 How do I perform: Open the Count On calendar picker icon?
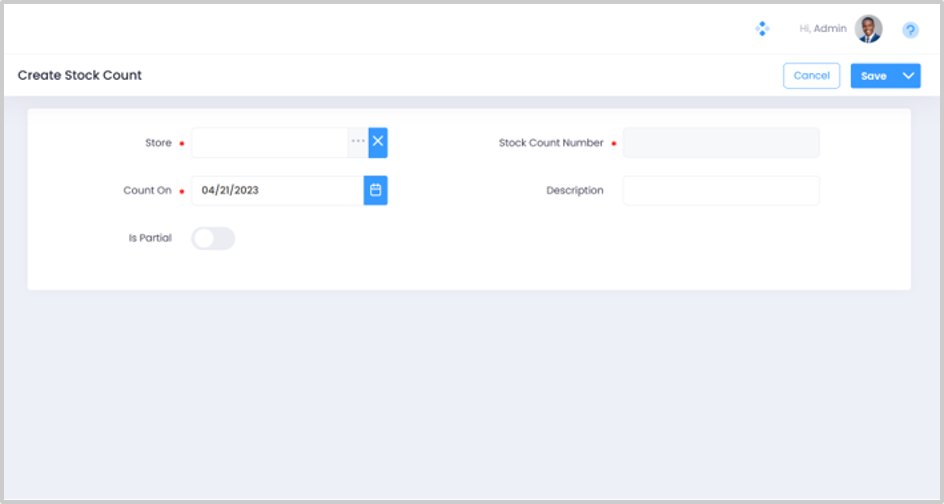[x=375, y=190]
